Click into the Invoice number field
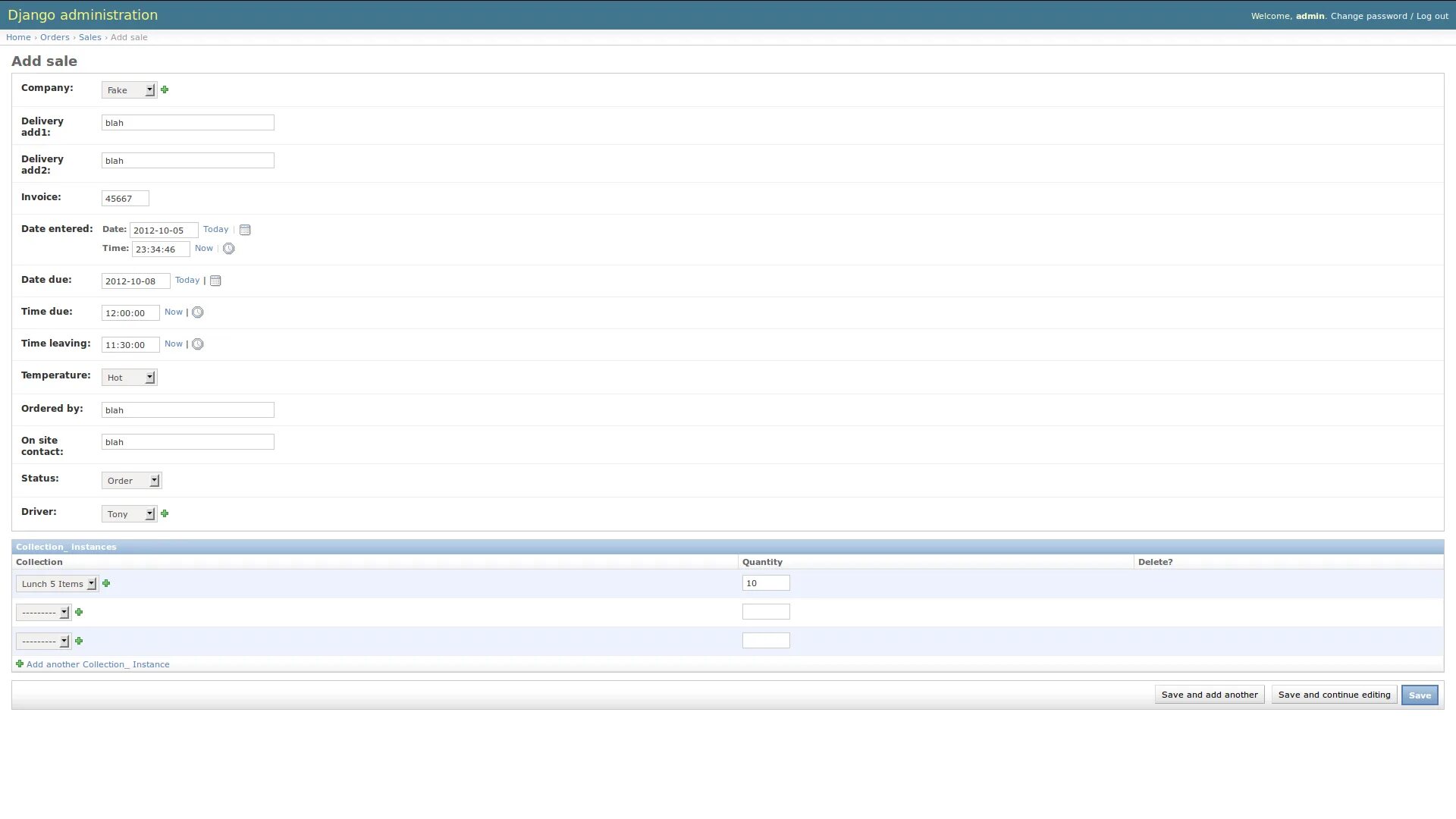The image size is (1456, 819). (125, 199)
